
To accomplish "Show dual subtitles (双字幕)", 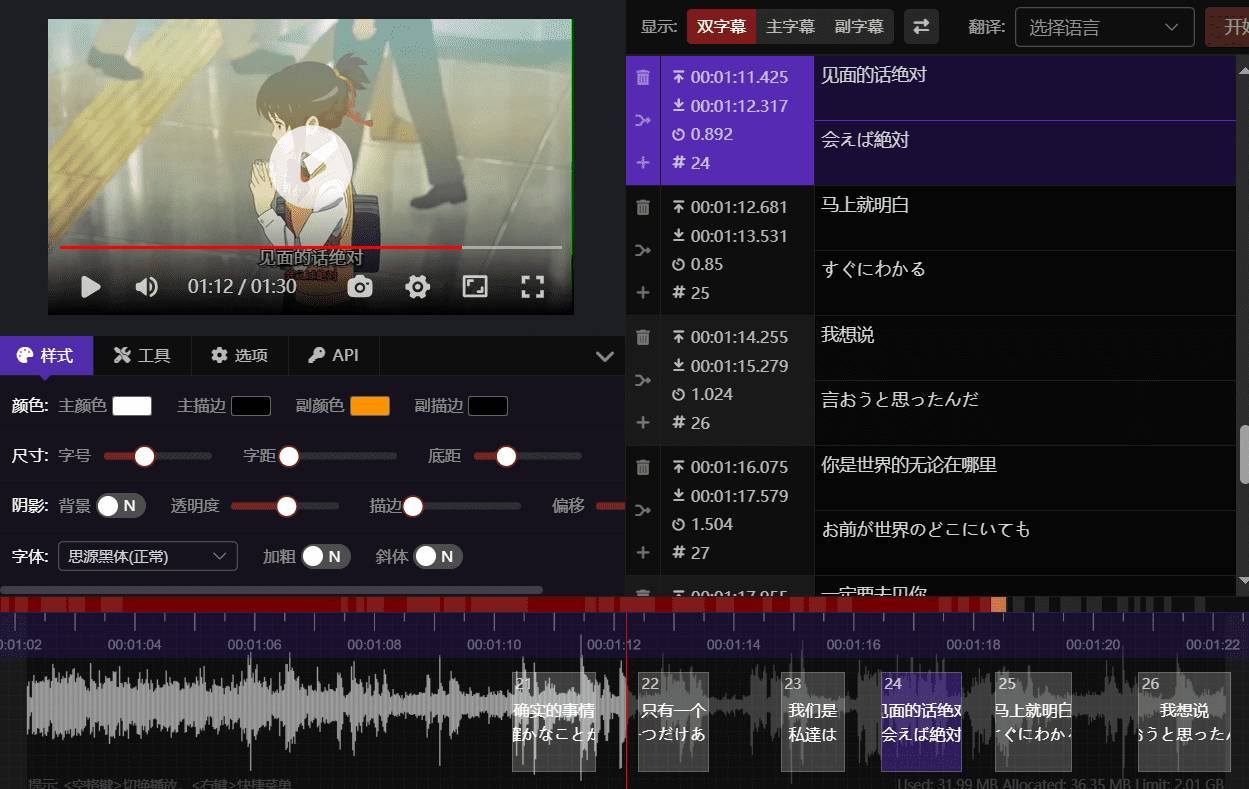I will (x=721, y=27).
